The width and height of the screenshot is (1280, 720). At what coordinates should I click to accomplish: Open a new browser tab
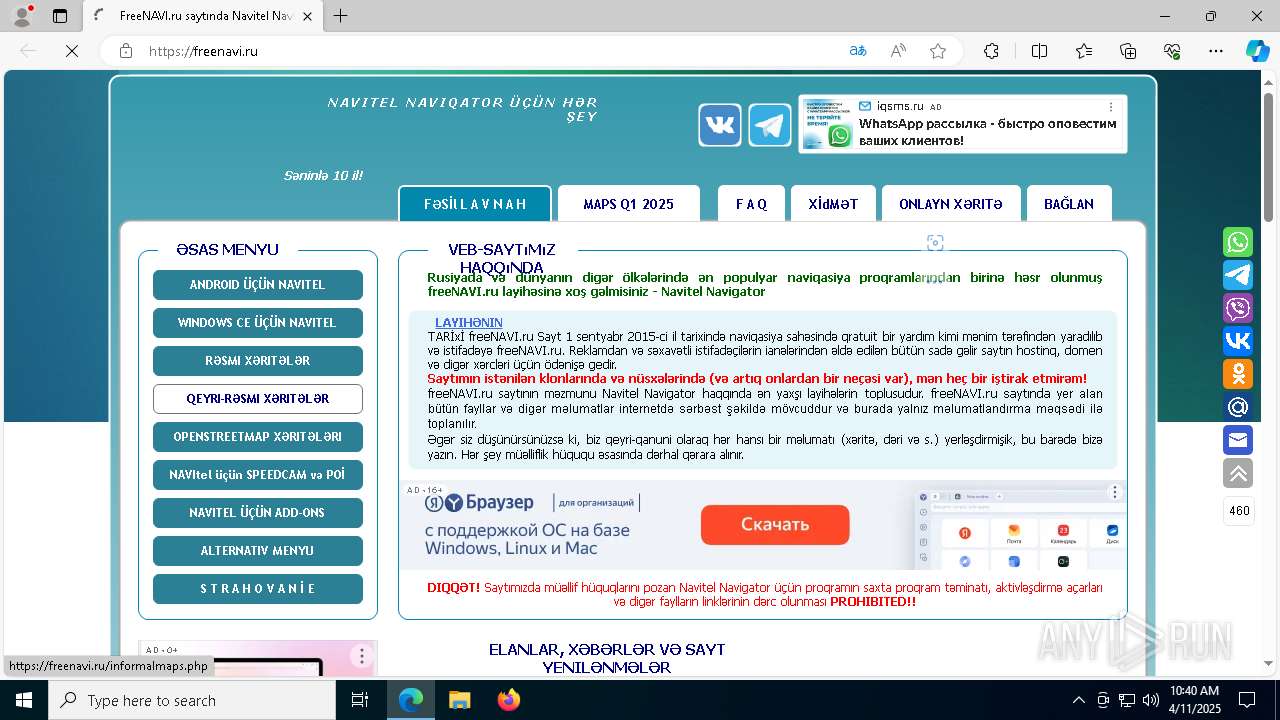pos(341,16)
